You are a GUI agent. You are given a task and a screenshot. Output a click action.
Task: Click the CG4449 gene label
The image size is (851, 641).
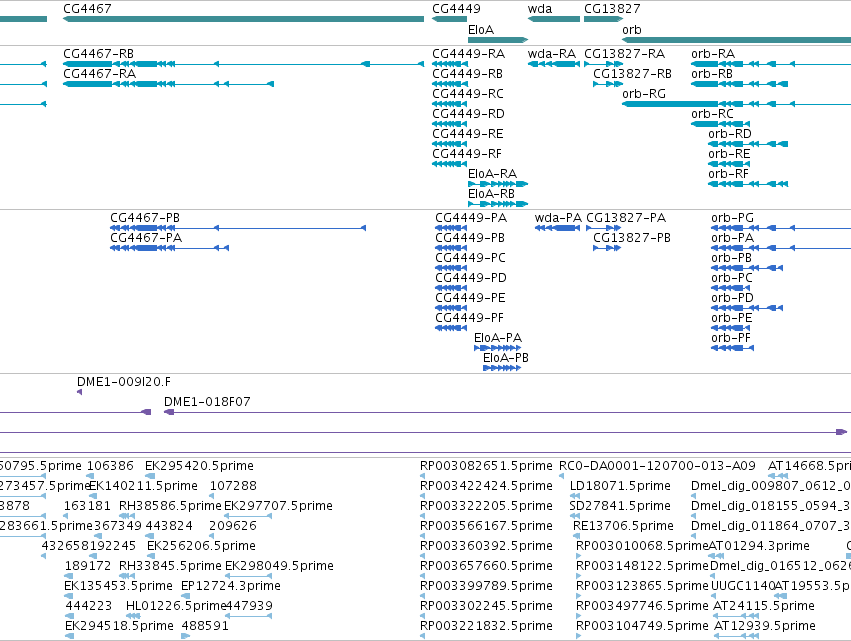tap(456, 9)
